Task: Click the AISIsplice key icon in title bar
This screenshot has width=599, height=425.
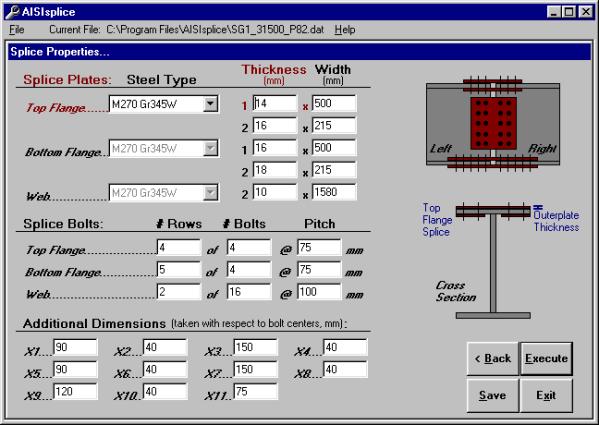Action: 12,12
